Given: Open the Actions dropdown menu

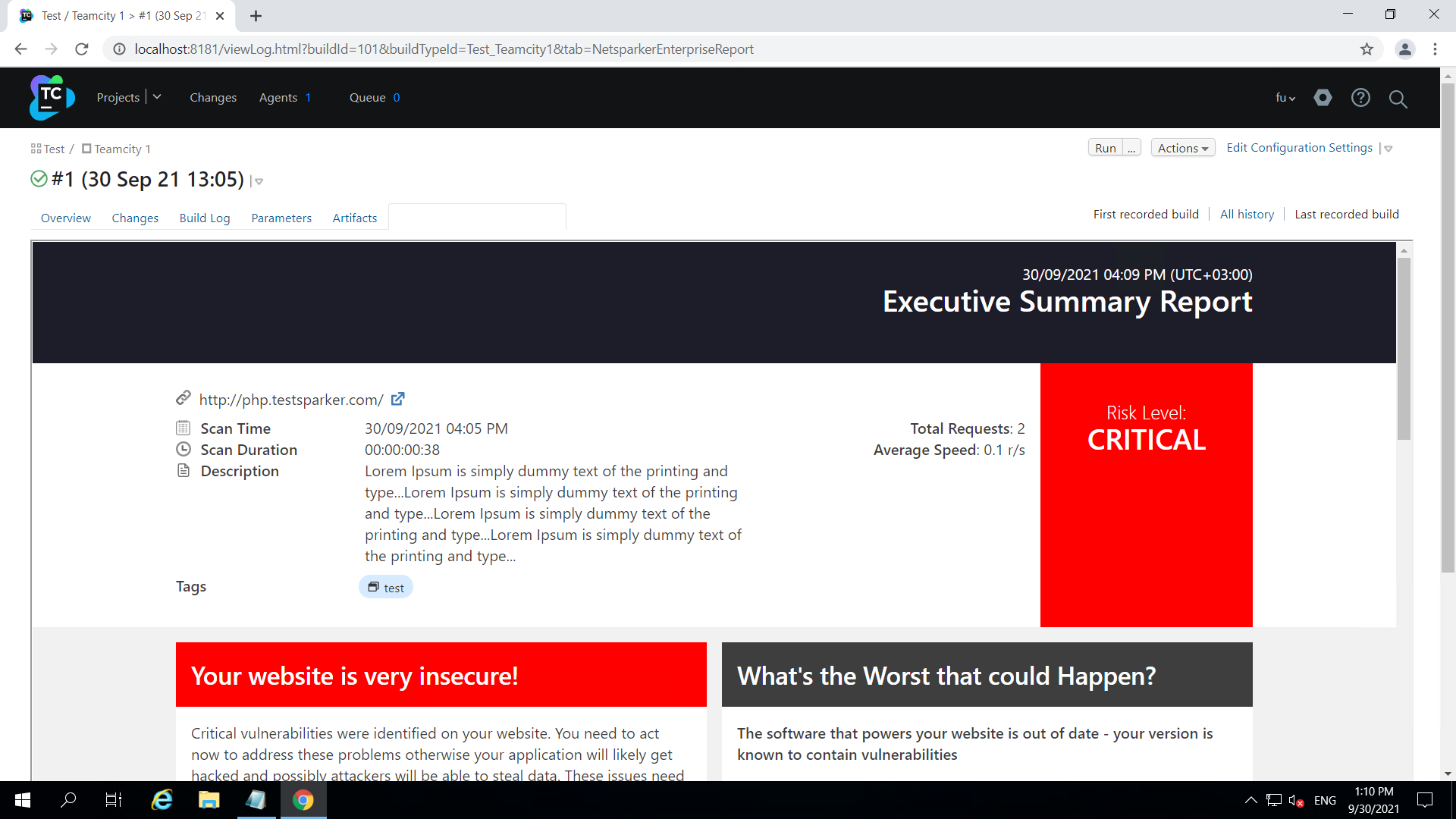Looking at the screenshot, I should coord(1182,148).
